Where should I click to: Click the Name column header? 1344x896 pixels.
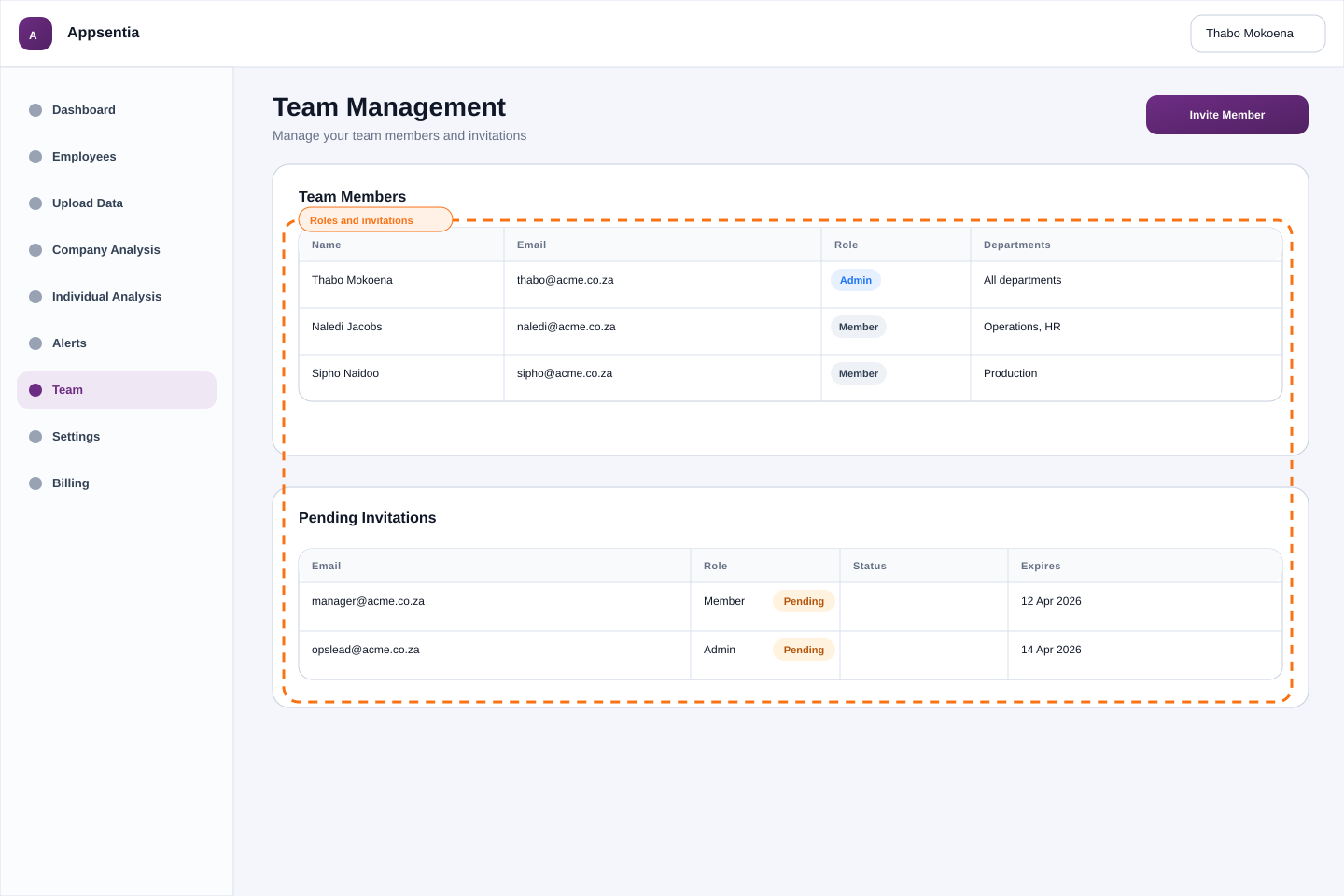327,245
